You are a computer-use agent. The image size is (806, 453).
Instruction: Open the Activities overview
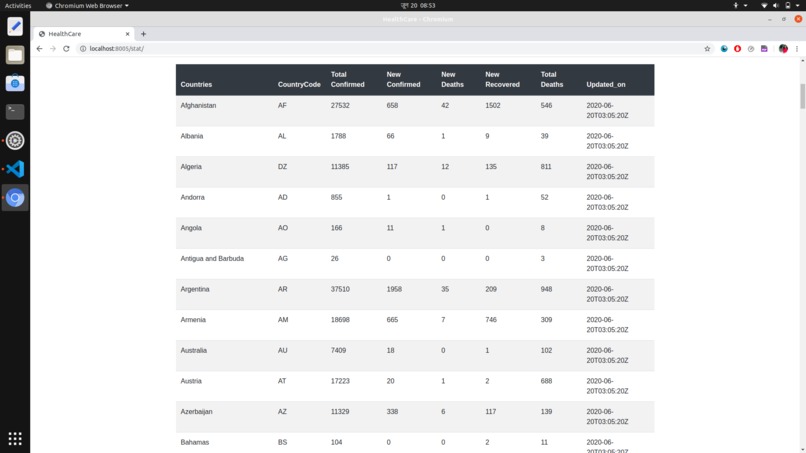pyautogui.click(x=18, y=5)
